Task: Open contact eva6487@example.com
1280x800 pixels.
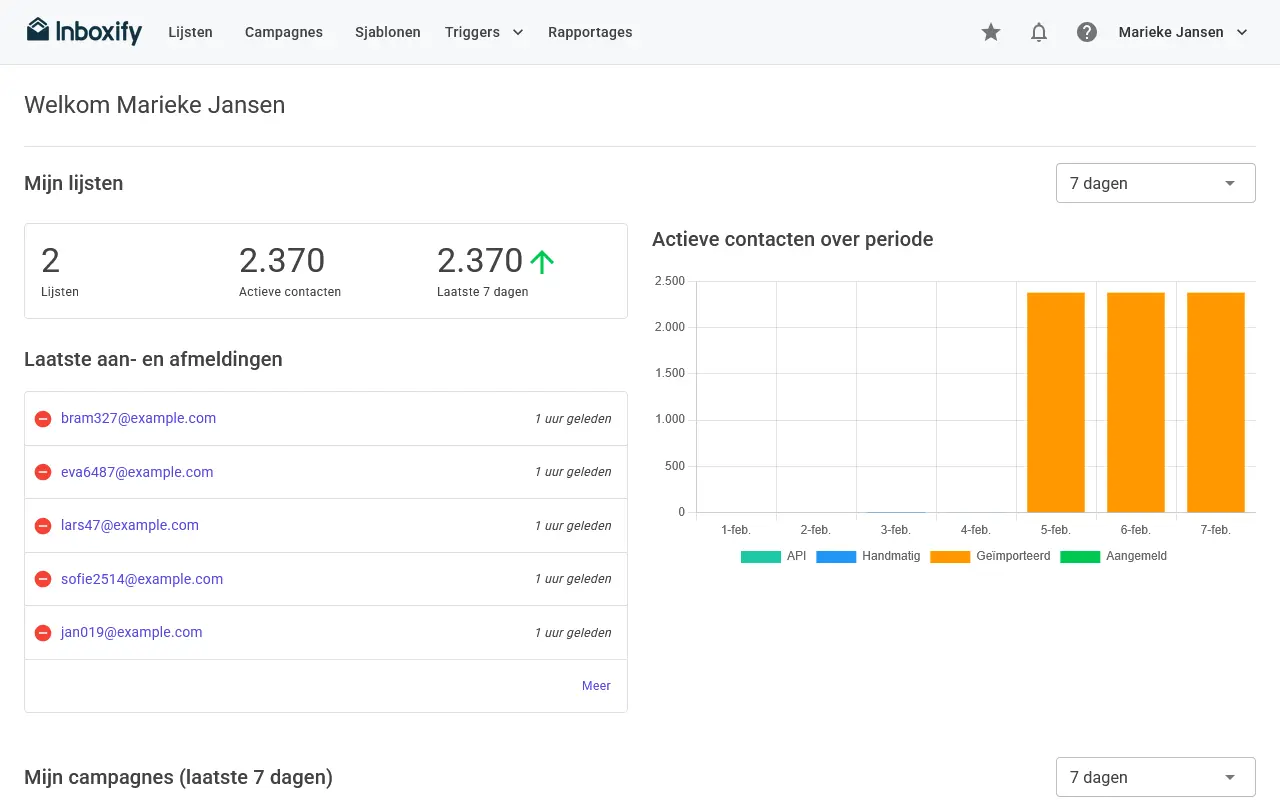Action: coord(137,472)
